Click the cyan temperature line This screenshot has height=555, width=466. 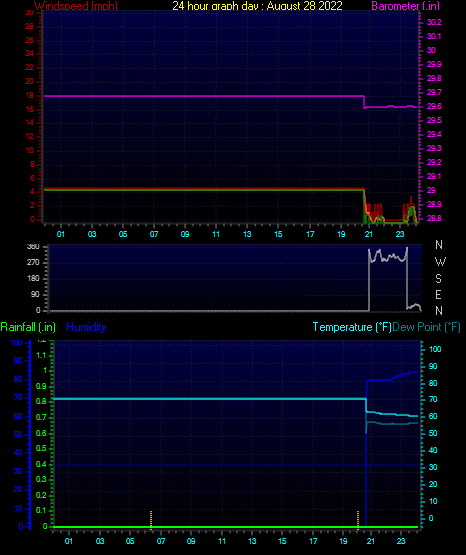(x=209, y=399)
